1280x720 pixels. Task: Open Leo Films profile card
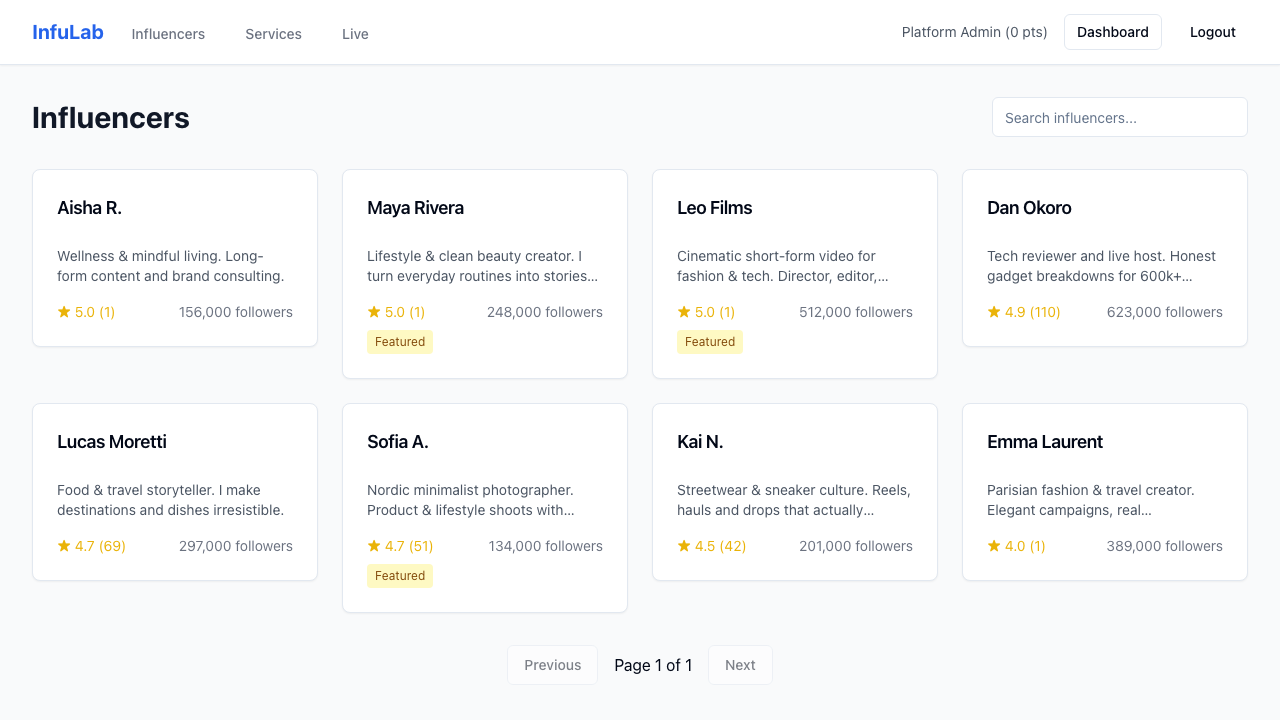tap(795, 274)
